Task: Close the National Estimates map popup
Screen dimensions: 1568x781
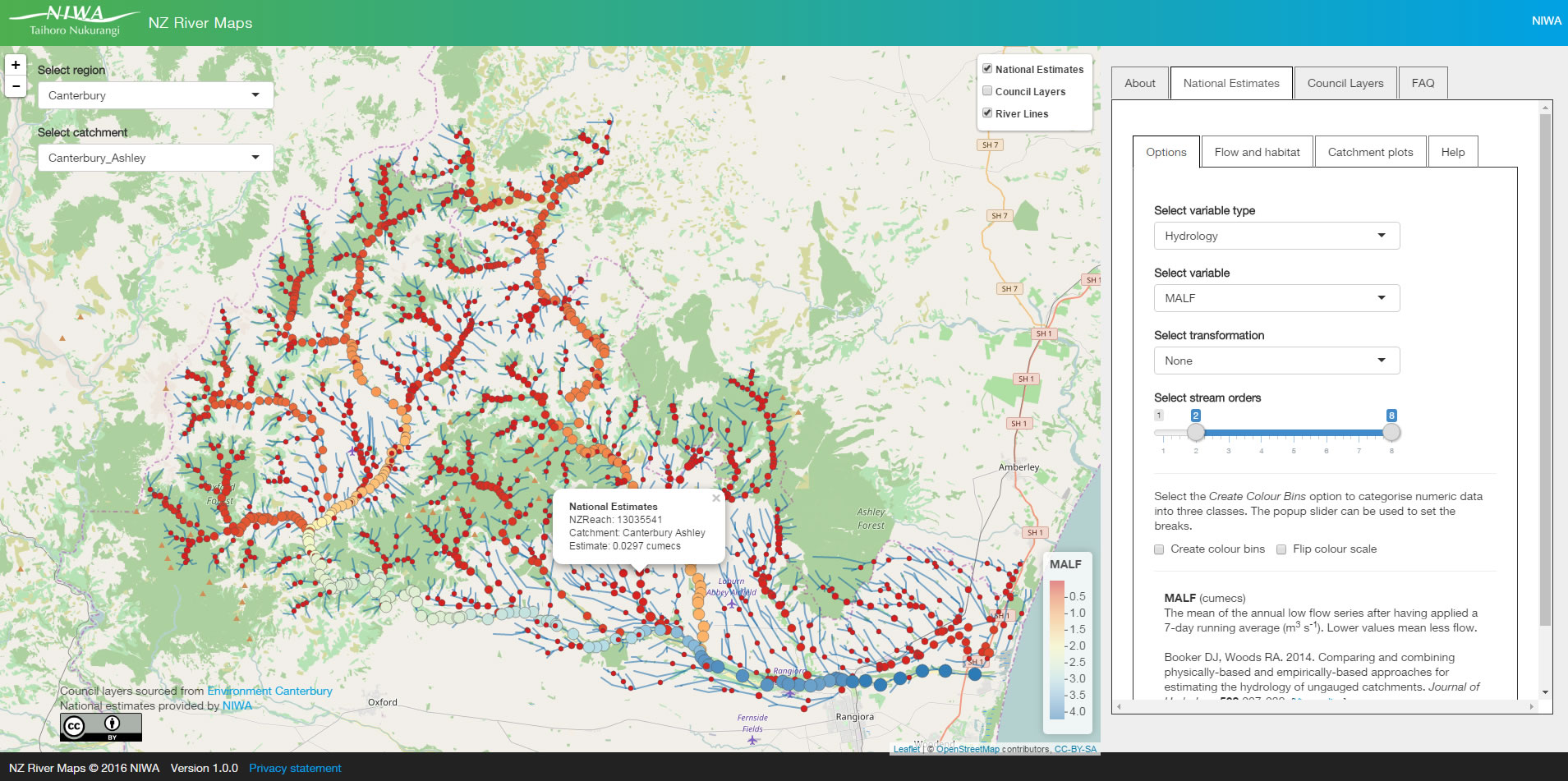Action: coord(715,498)
